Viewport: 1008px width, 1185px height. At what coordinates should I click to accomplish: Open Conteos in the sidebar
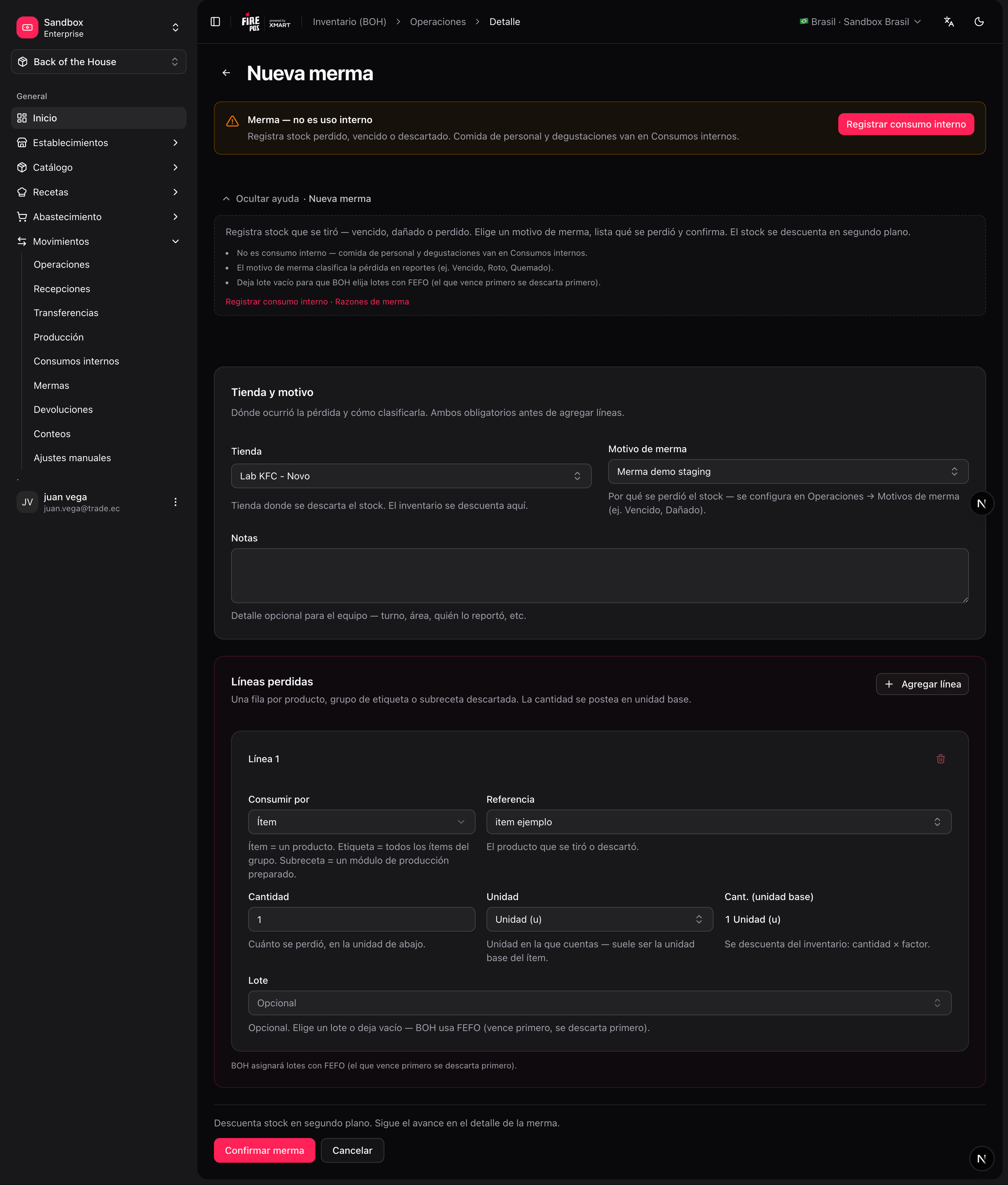52,434
